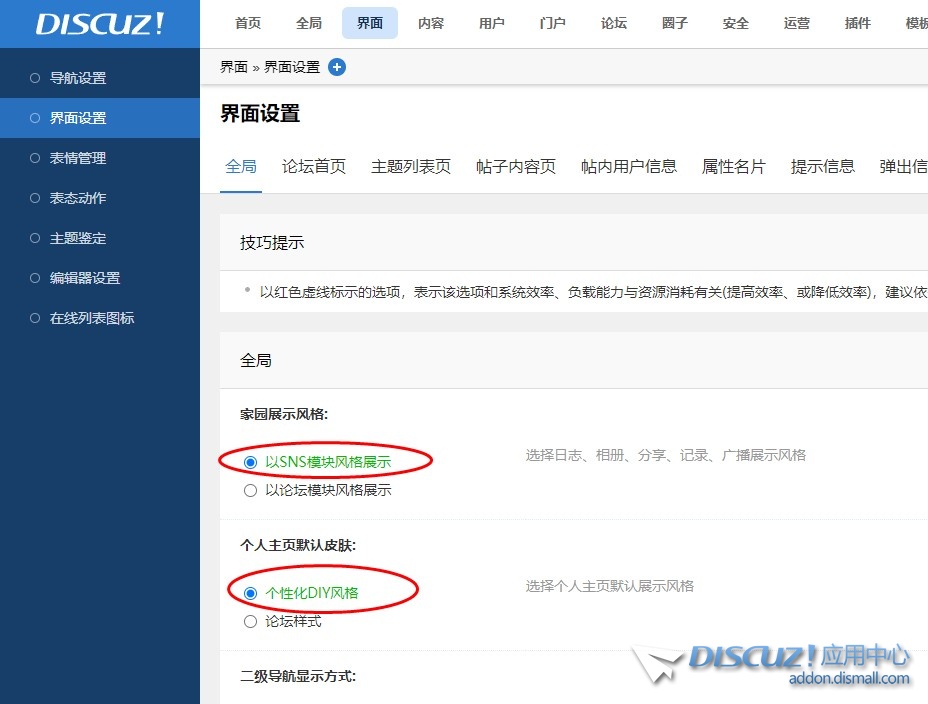Open 全局 in the top navigation

[309, 23]
